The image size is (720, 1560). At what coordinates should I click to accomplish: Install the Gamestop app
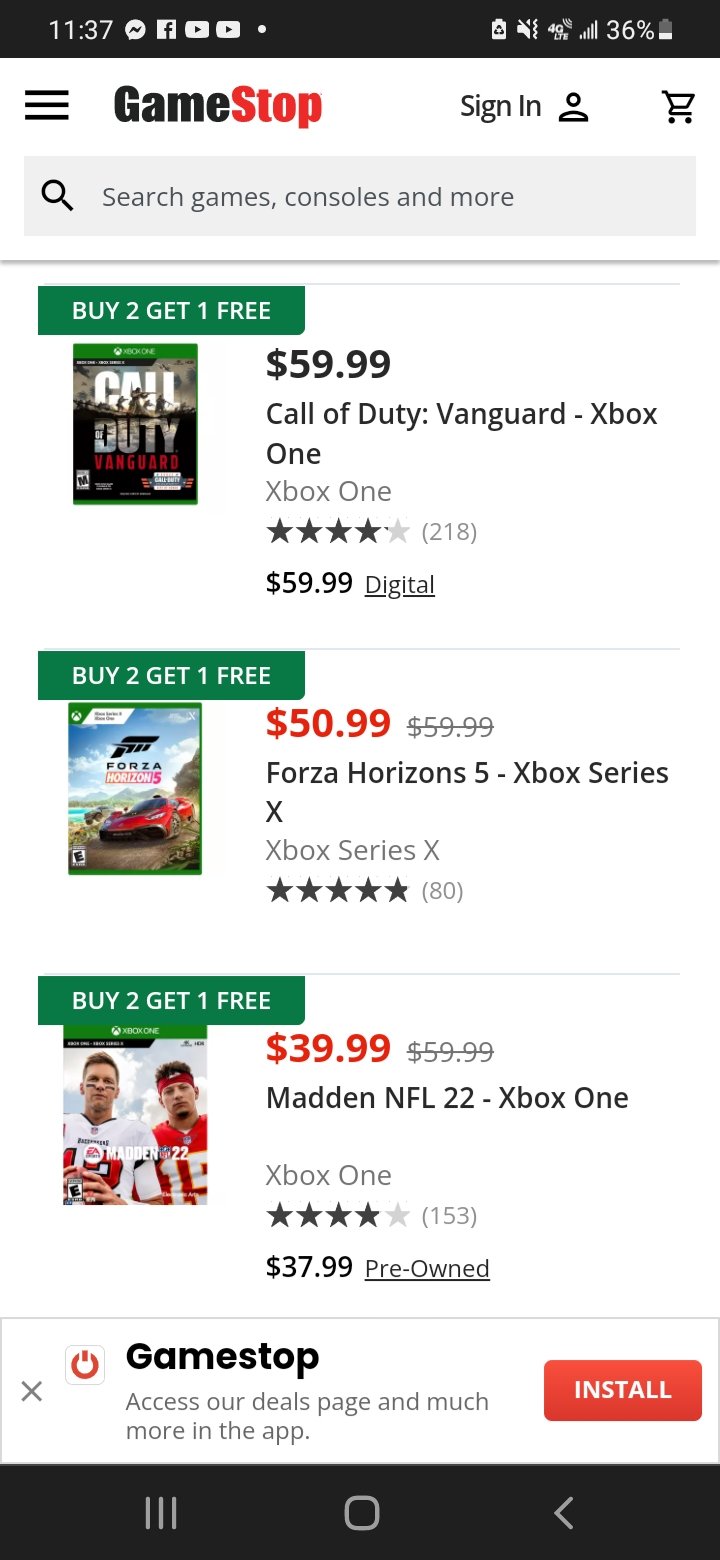(x=622, y=1390)
